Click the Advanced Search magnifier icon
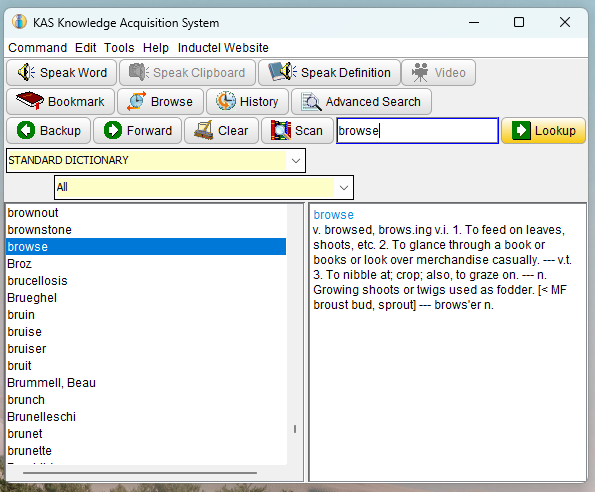Viewport: 595px width, 492px height. pos(311,102)
